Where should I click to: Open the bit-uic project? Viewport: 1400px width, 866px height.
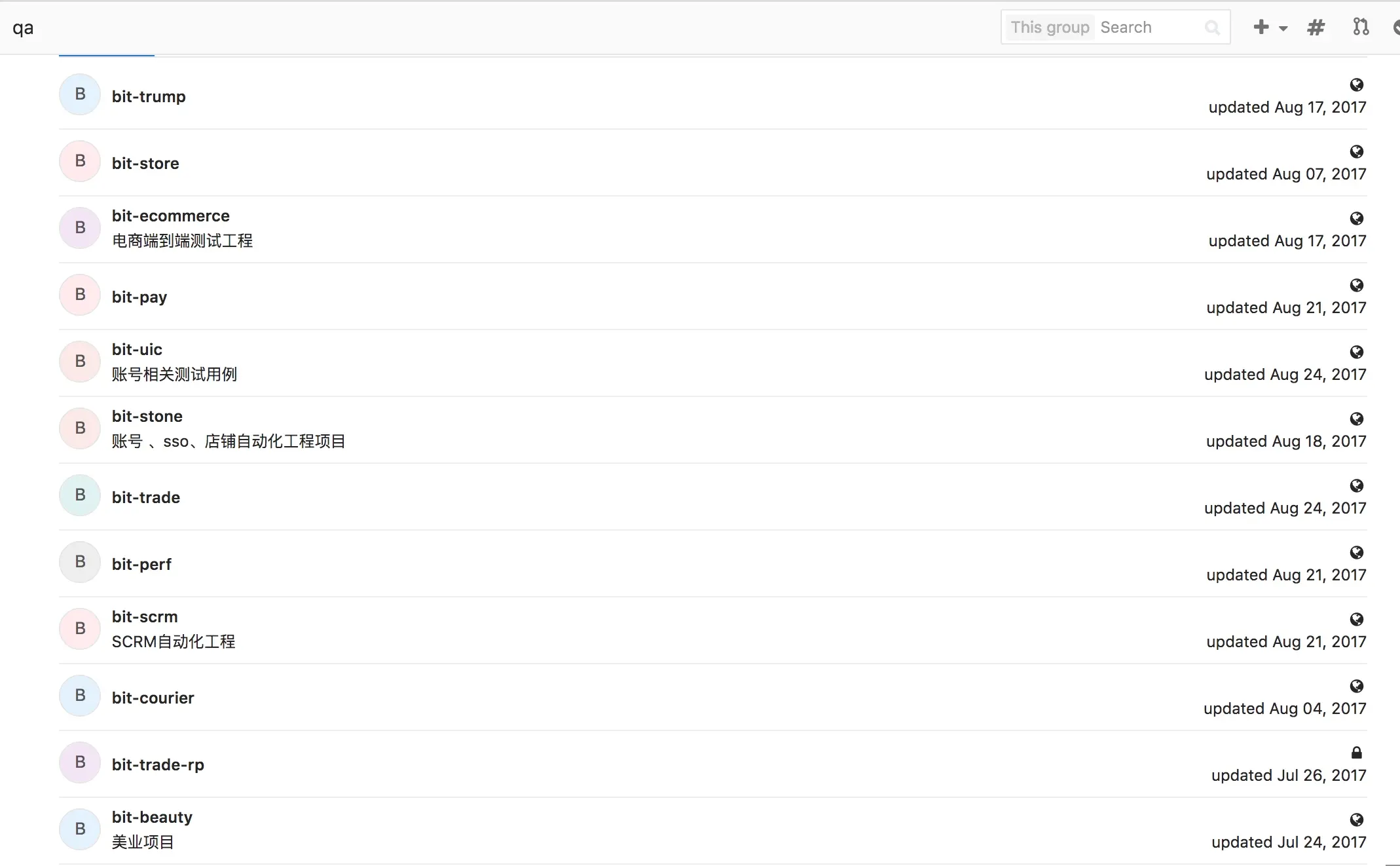point(137,349)
